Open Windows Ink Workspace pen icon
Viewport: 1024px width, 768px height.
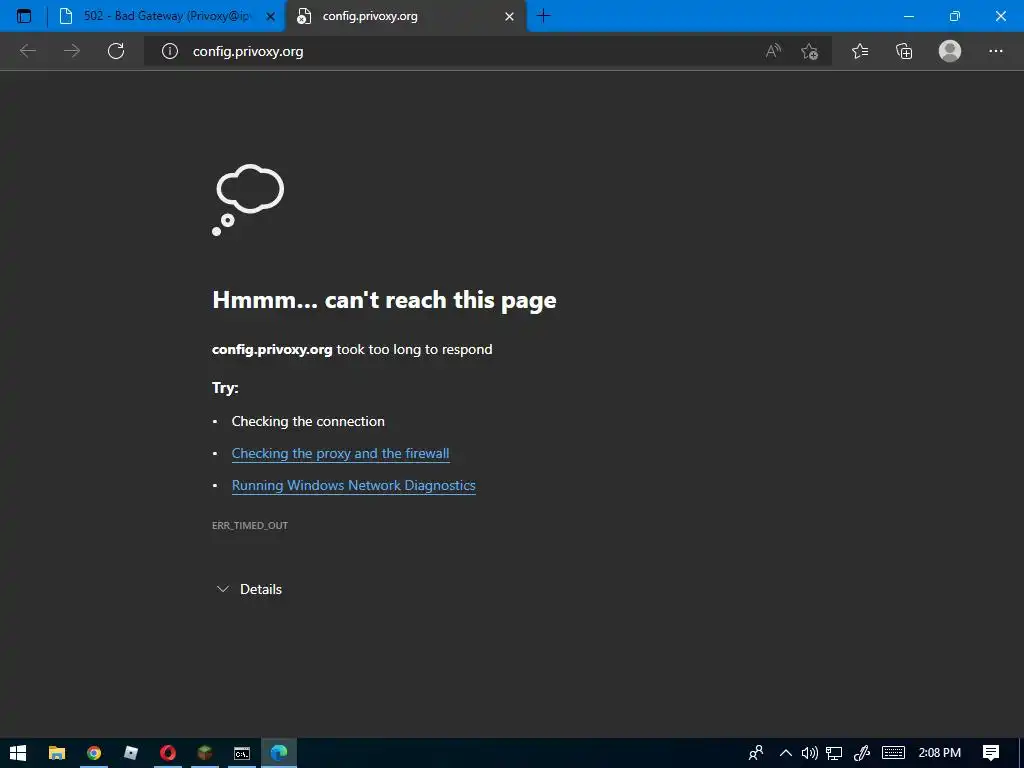pos(861,753)
